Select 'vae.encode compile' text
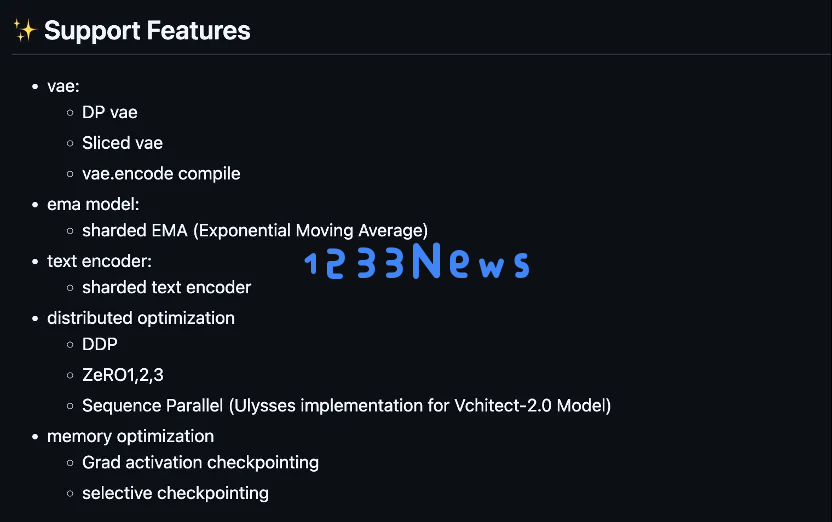Viewport: 832px width, 522px height. [x=161, y=173]
